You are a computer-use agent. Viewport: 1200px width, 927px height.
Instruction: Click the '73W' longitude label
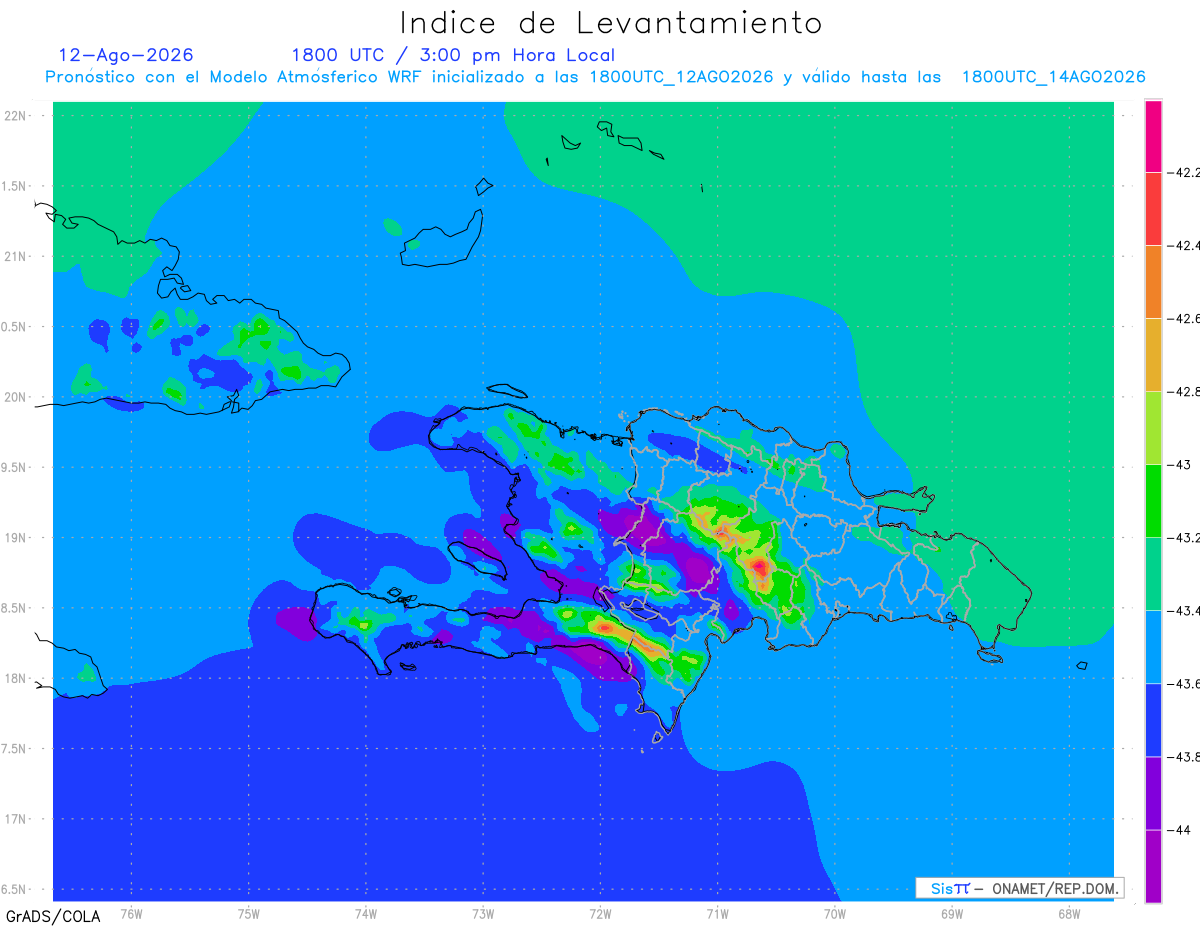[x=483, y=913]
